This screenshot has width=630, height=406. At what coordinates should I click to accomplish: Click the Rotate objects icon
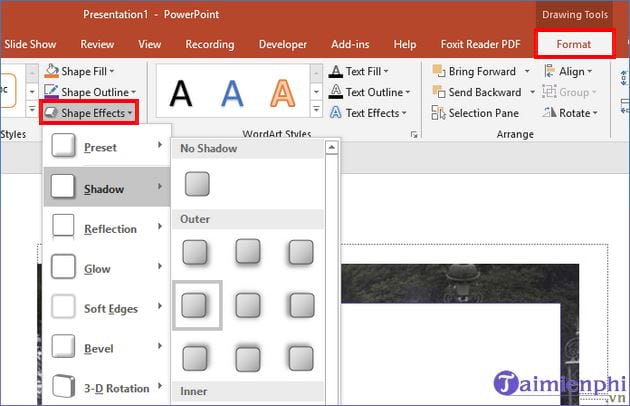pyautogui.click(x=549, y=113)
